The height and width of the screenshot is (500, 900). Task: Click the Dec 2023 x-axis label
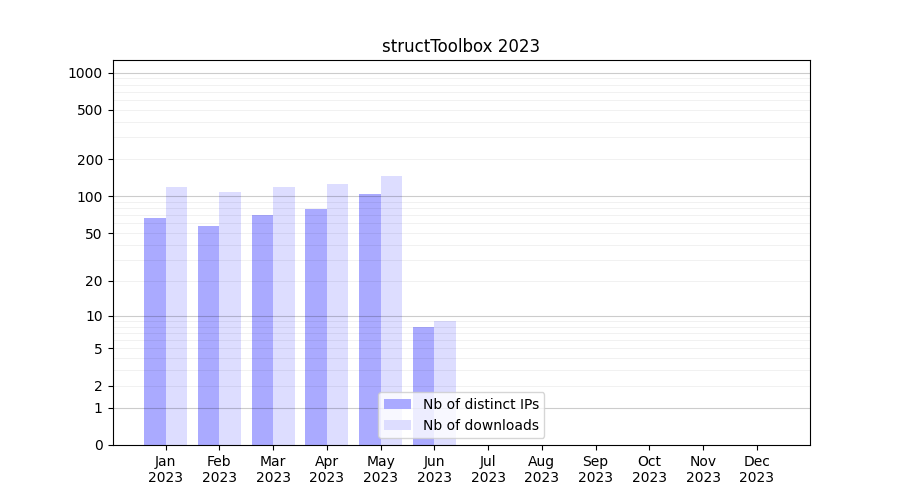(x=756, y=469)
